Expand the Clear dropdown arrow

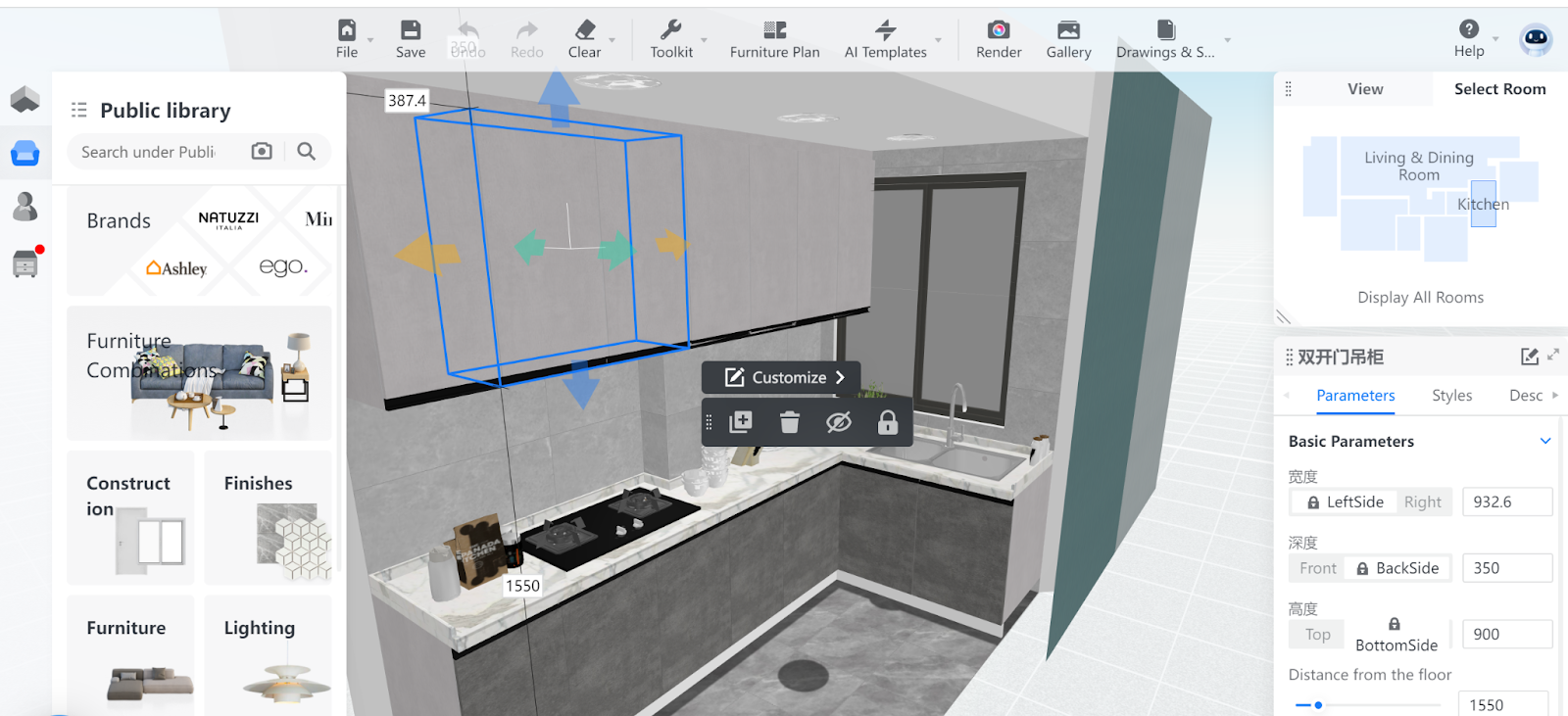[x=612, y=41]
